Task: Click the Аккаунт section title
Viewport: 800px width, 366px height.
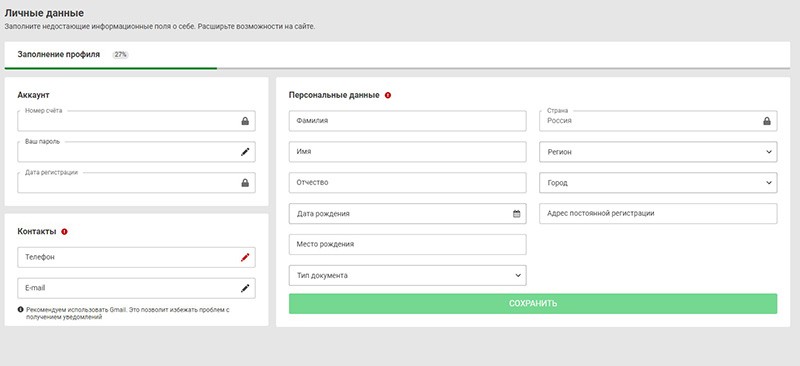Action: point(33,95)
